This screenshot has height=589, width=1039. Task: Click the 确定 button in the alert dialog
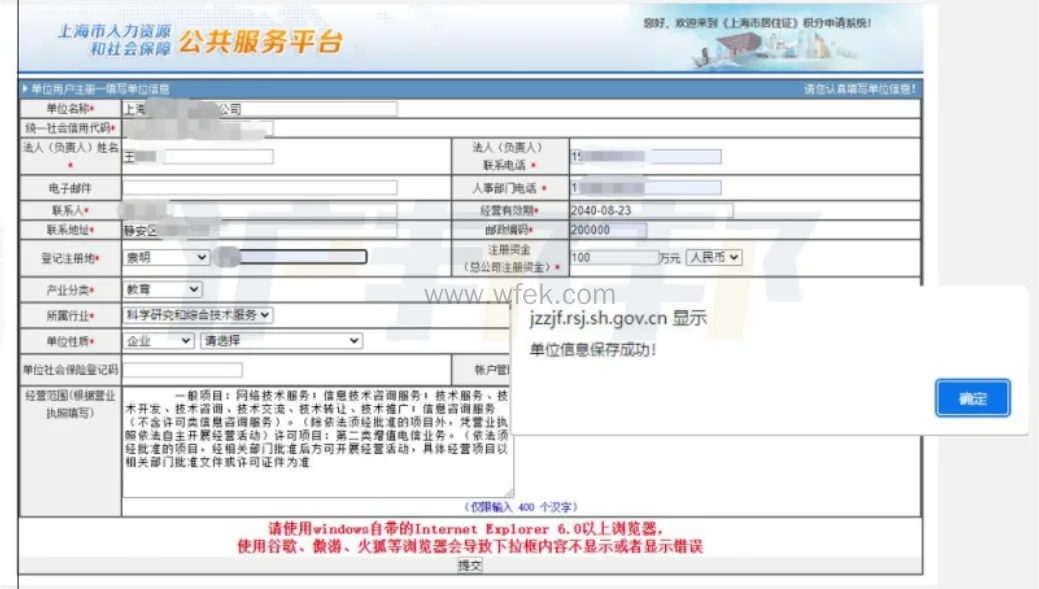pos(972,398)
